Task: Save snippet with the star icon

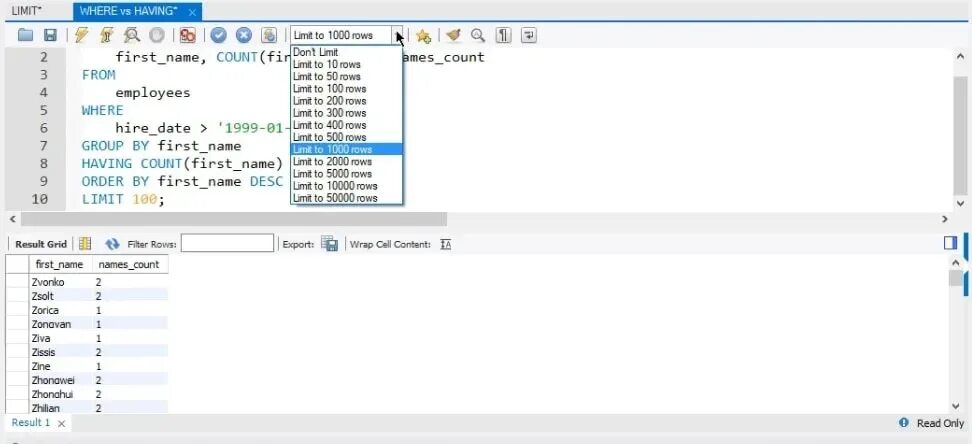Action: 423,35
